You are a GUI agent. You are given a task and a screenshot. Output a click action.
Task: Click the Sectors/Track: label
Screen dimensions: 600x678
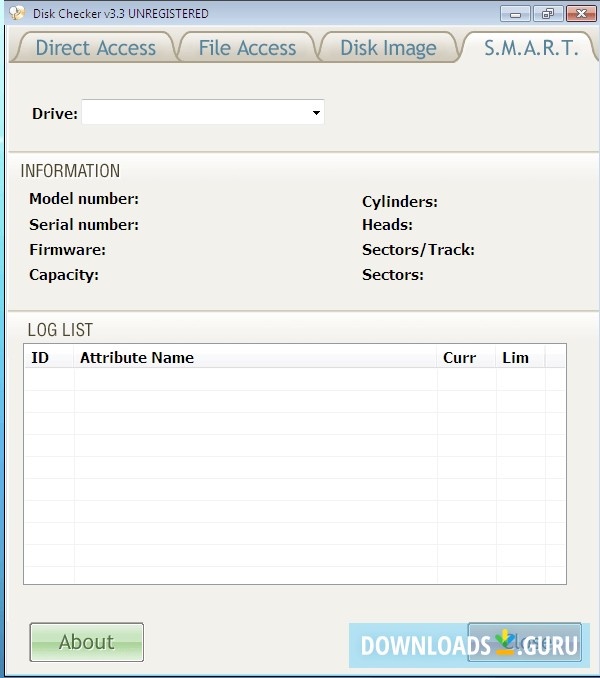(418, 250)
